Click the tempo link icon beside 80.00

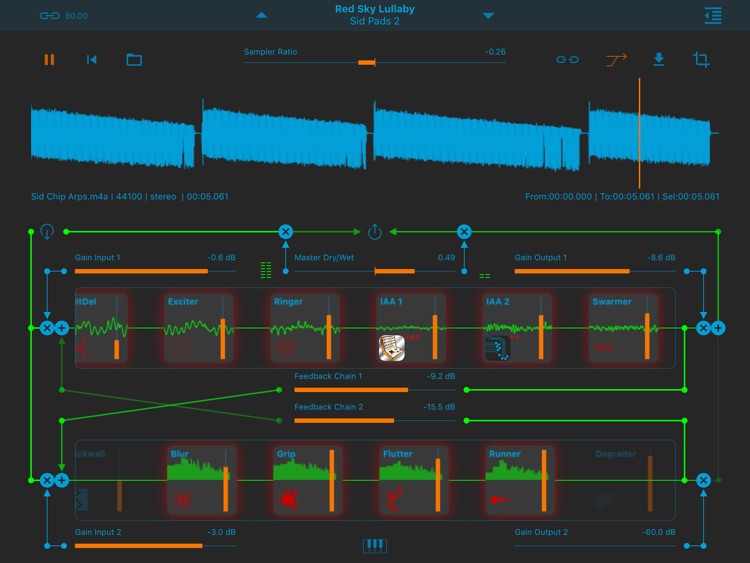click(49, 16)
